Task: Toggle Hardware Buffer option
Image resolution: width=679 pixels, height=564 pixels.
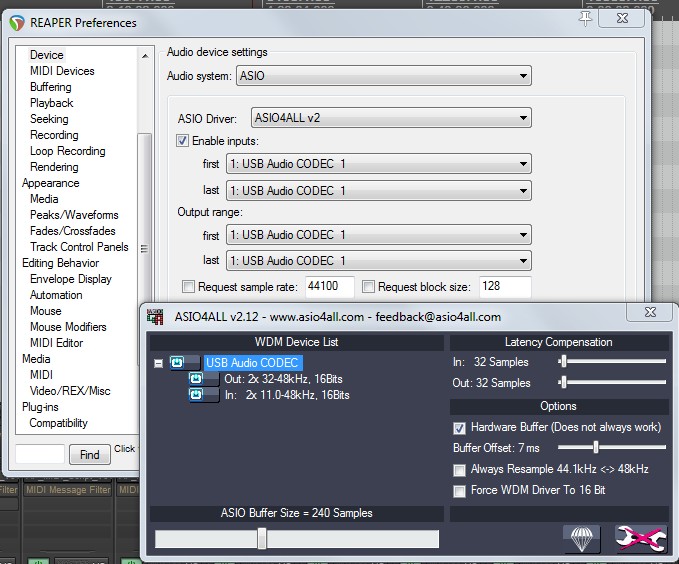Action: coord(459,428)
